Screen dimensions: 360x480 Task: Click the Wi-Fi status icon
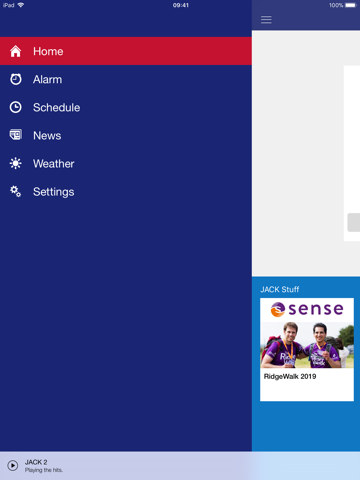(x=21, y=5)
